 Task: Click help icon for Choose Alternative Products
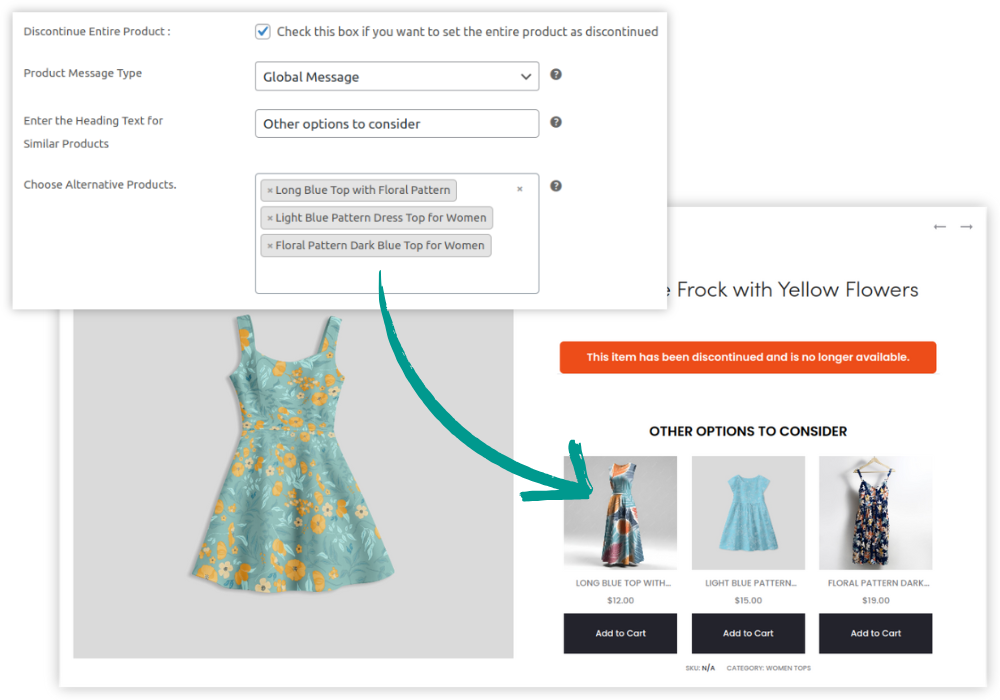[x=556, y=186]
